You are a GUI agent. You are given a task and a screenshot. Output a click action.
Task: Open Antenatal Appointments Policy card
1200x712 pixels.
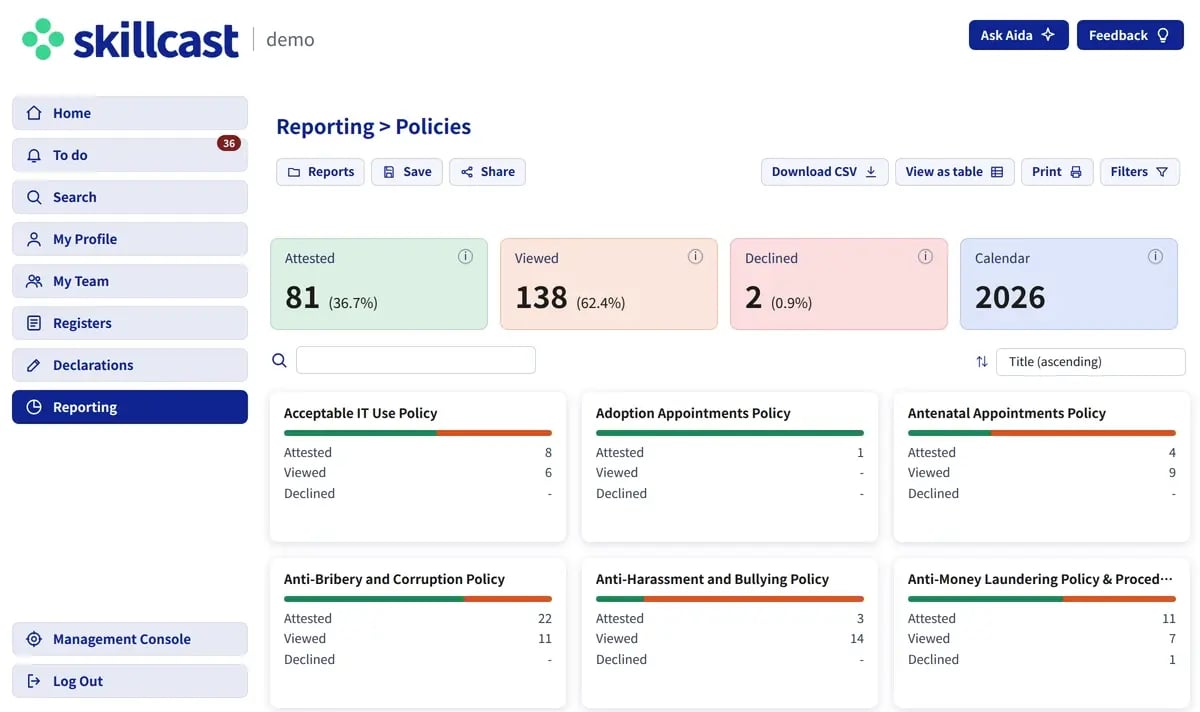[1042, 467]
